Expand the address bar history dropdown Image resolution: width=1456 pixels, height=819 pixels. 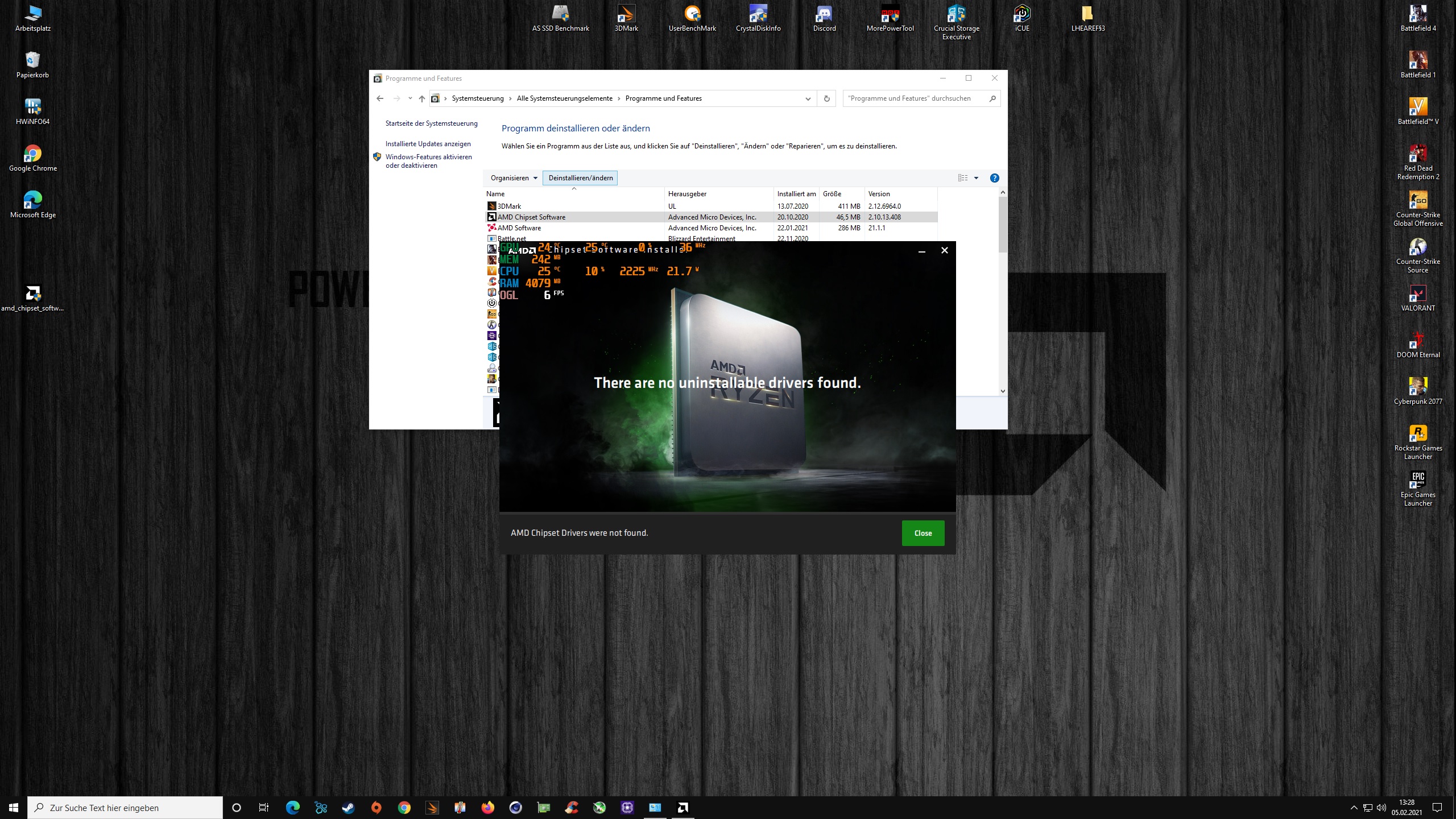click(x=808, y=98)
